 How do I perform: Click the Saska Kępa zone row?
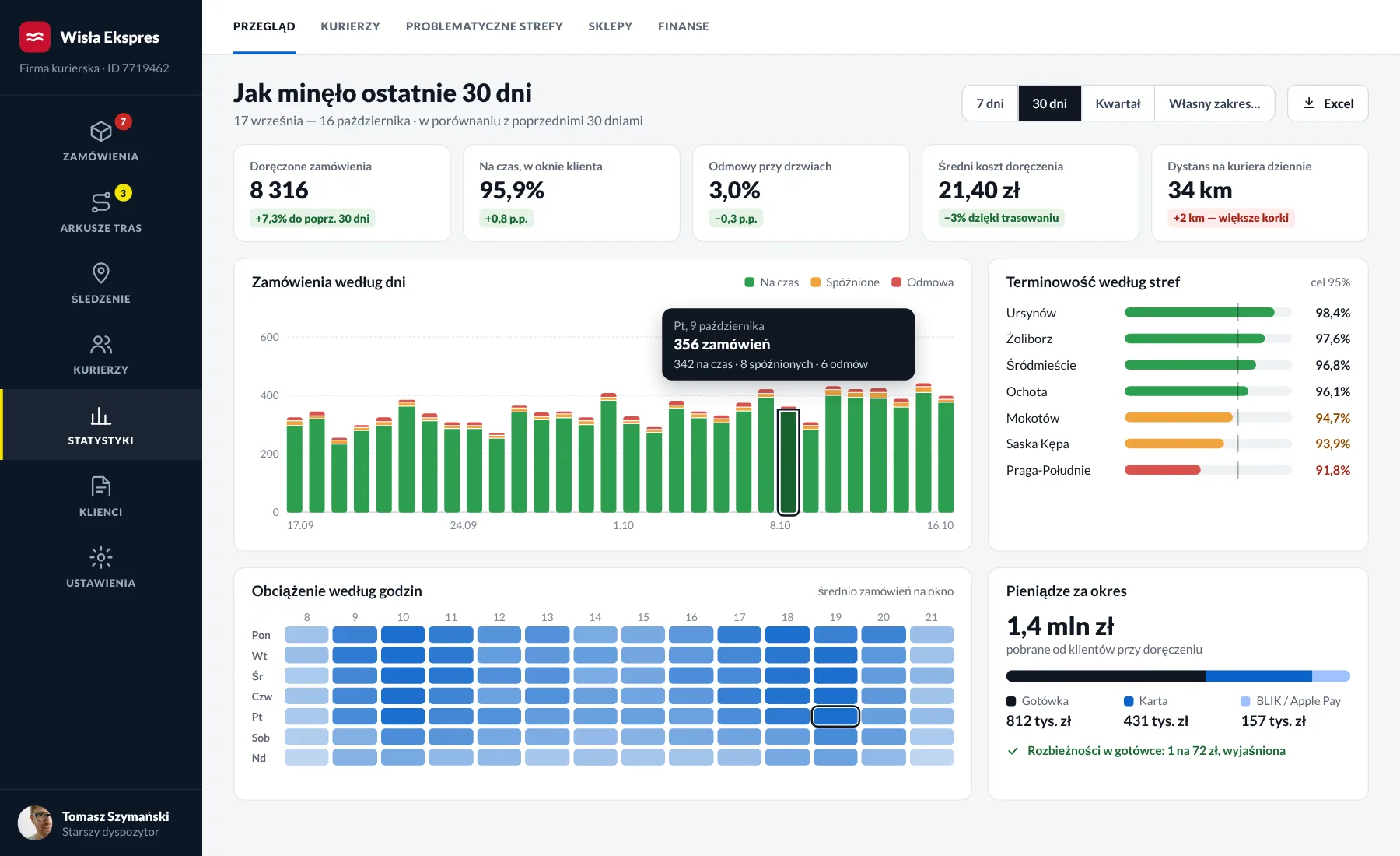click(1178, 444)
